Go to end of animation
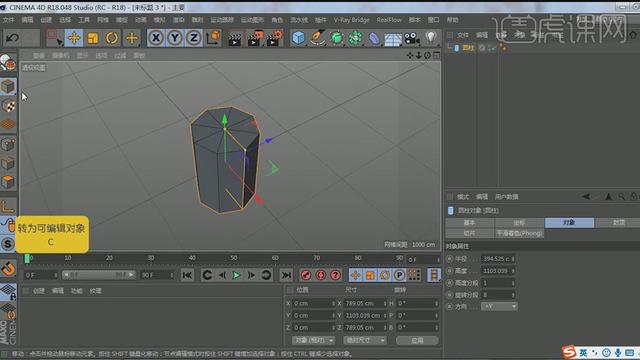 tap(286, 275)
